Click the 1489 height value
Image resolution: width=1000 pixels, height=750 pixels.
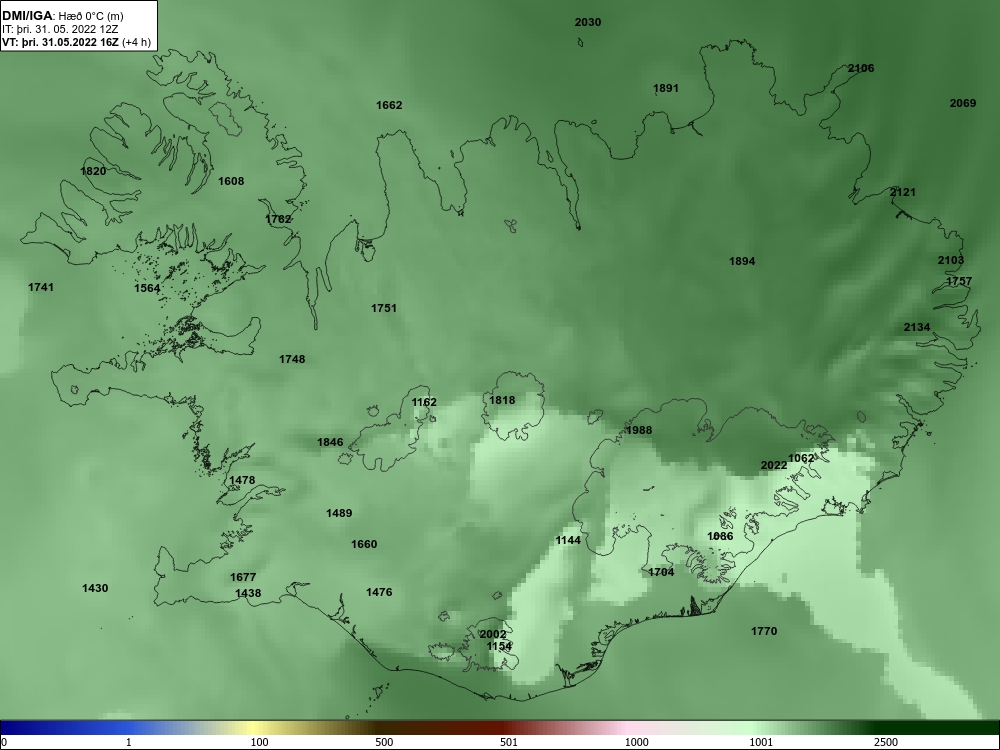[x=339, y=513]
